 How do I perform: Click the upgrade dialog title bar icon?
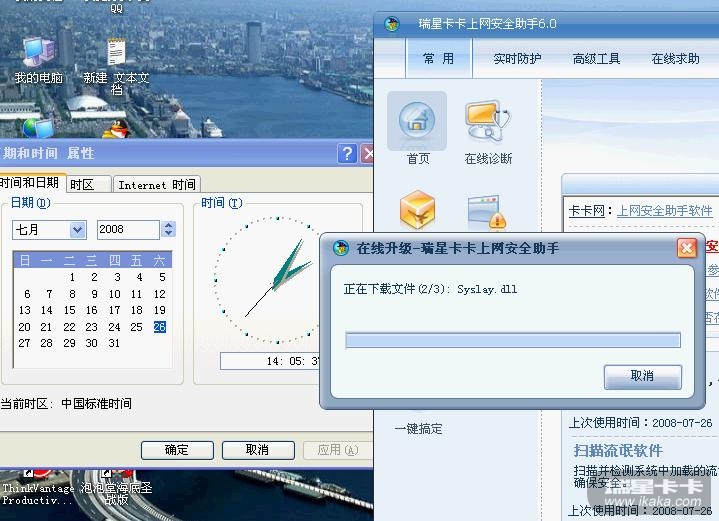[x=341, y=248]
